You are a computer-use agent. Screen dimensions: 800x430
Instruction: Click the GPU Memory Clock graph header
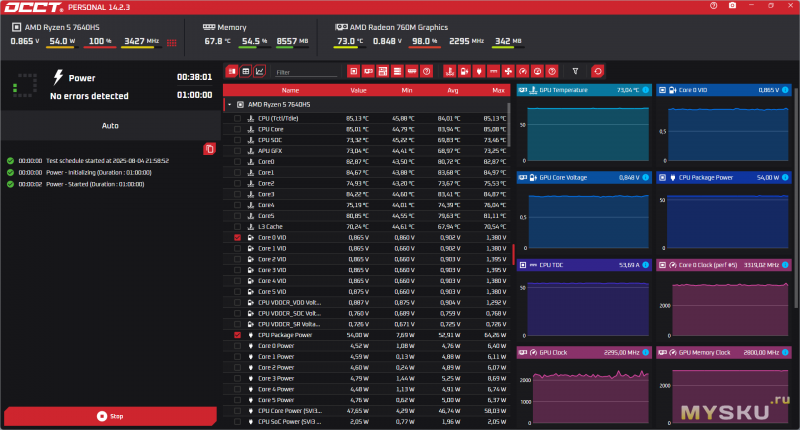click(x=724, y=352)
